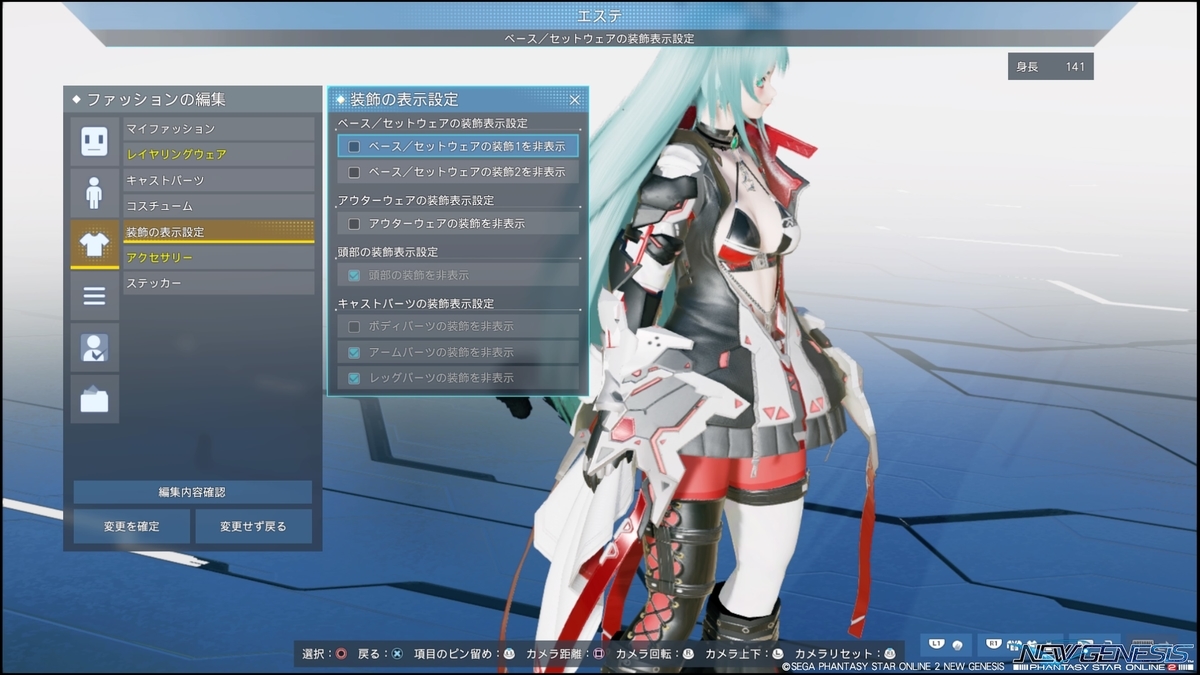Open the レイヤリングウェア menu entry
This screenshot has width=1200, height=675.
tap(219, 154)
